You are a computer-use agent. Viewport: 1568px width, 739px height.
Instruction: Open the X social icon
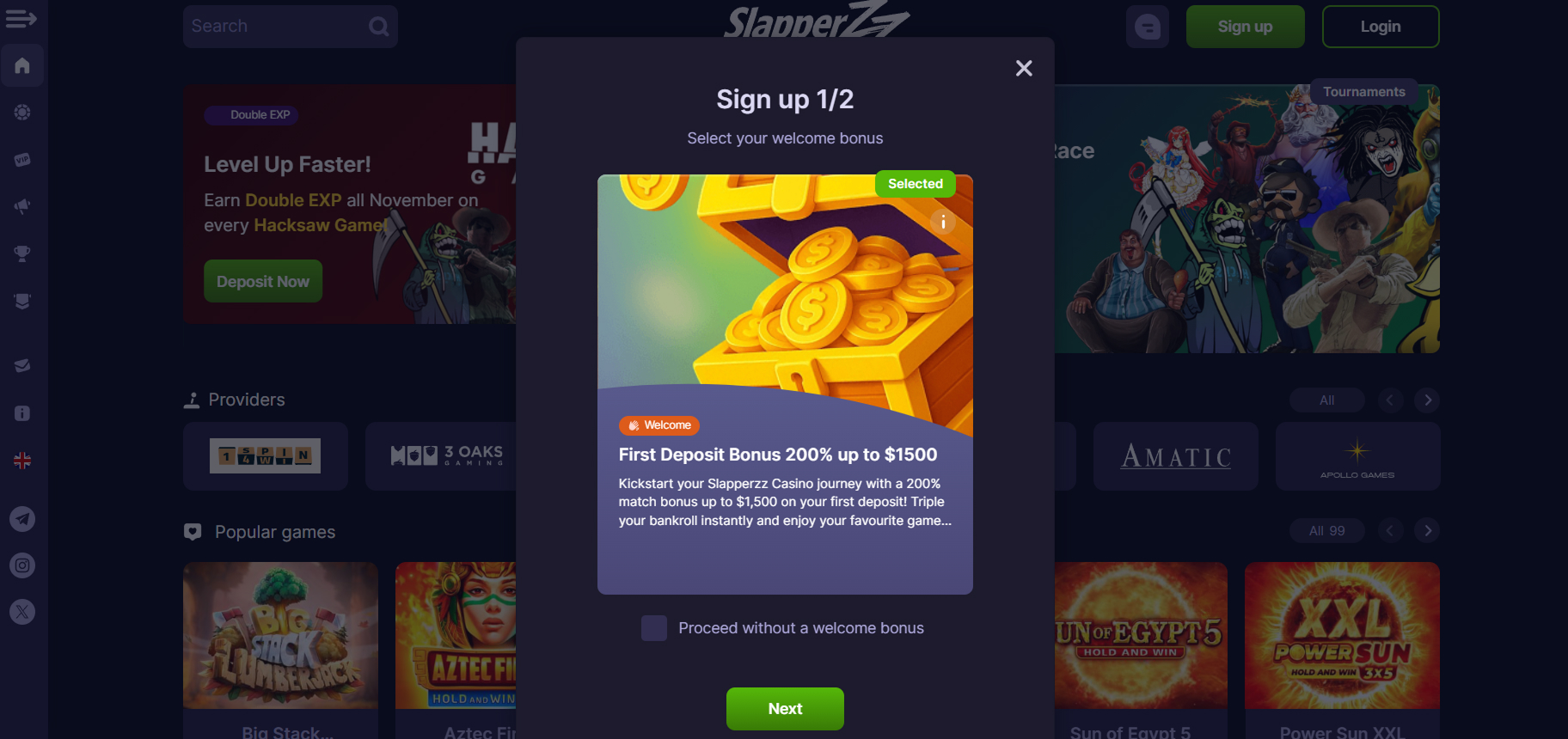[22, 612]
